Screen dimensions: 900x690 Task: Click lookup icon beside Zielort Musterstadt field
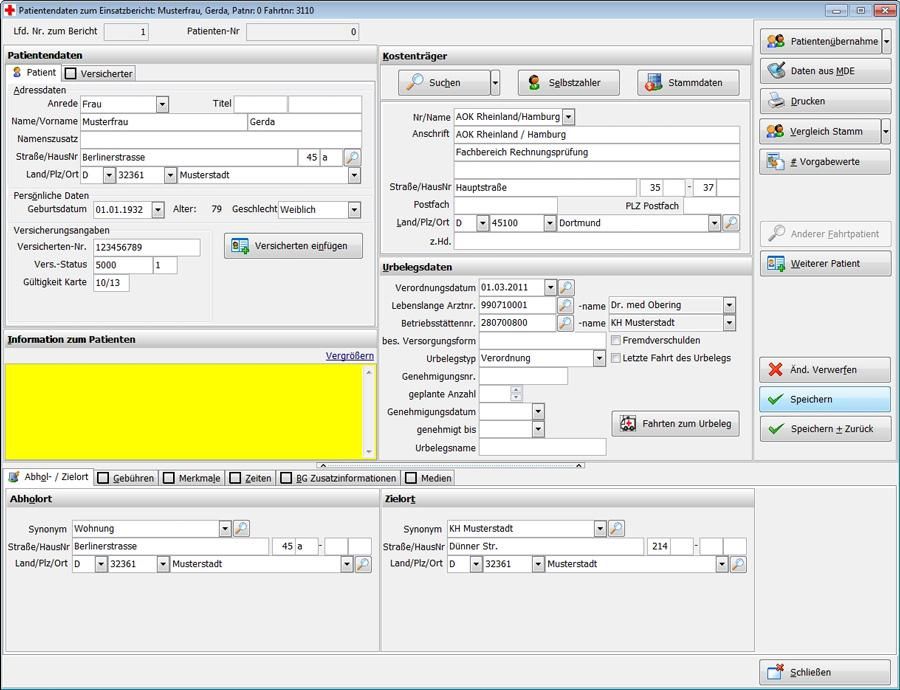tap(738, 564)
